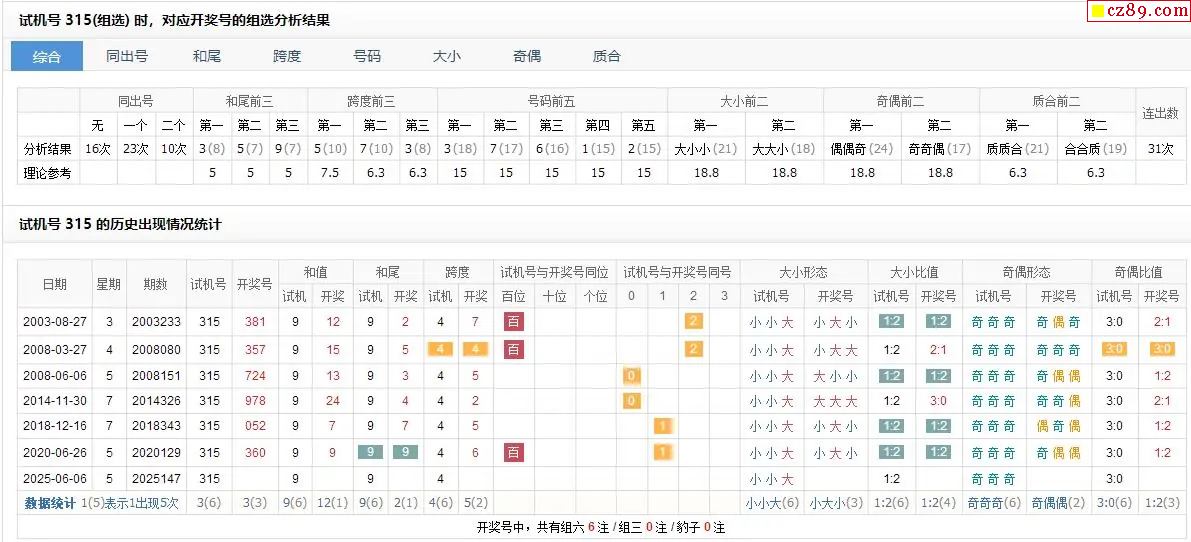Click the 3:0(6) statistic
The height and width of the screenshot is (542, 1191).
[1114, 503]
